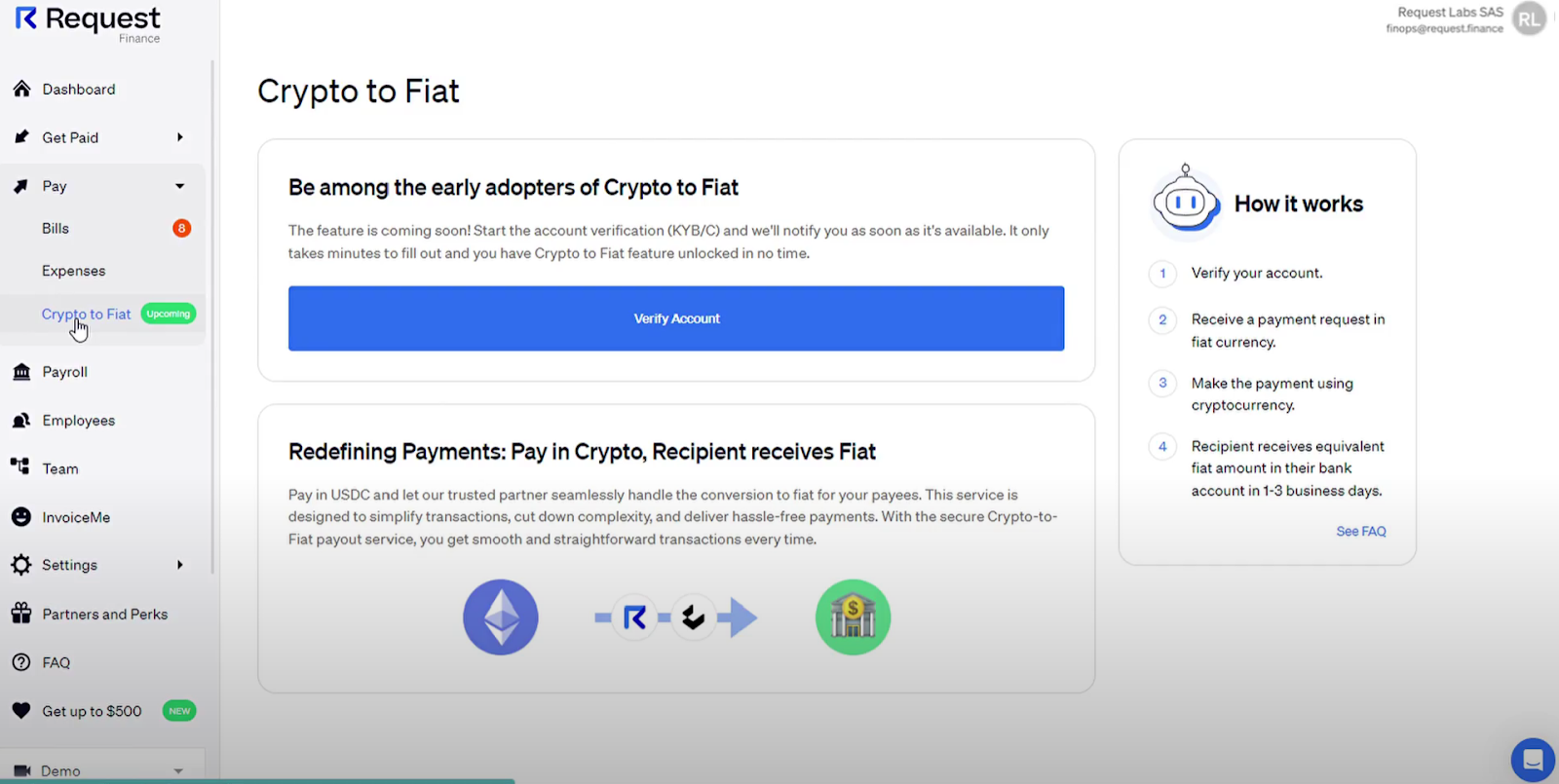
Task: Click step 3 number in How it works
Action: coord(1162,383)
